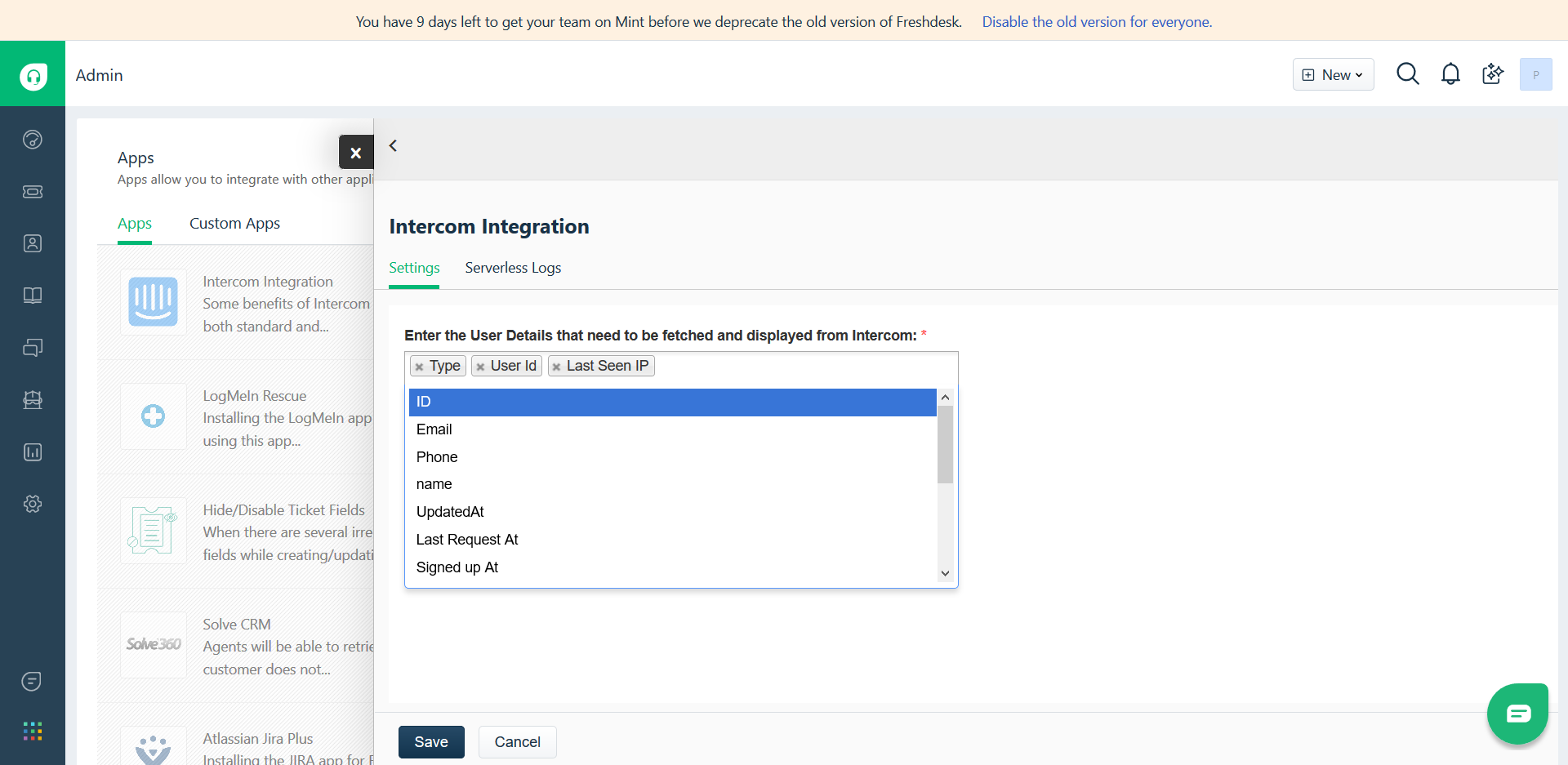This screenshot has width=1568, height=765.
Task: Select Last Request At option
Action: click(x=672, y=540)
